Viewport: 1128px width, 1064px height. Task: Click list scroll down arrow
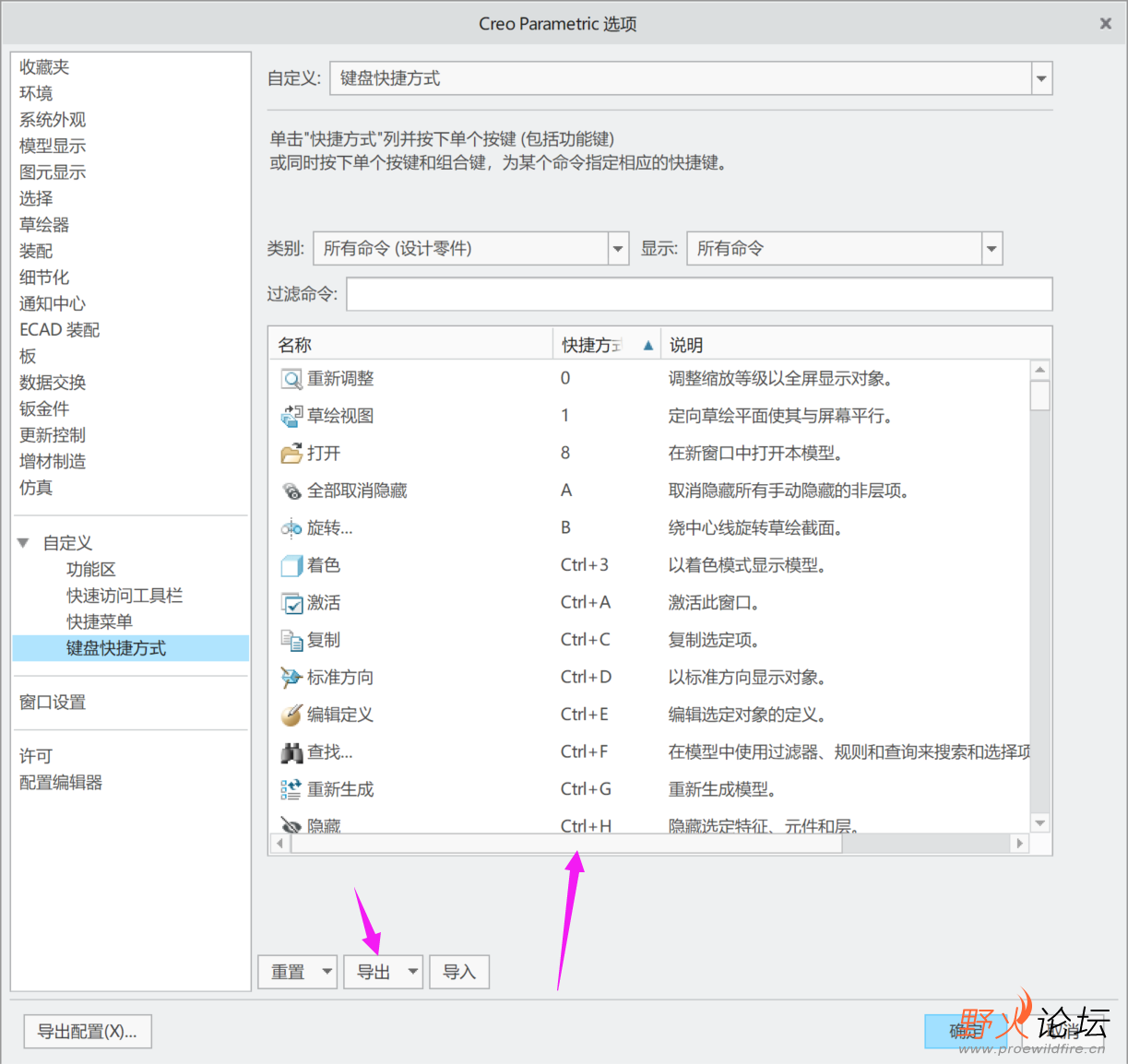click(1040, 822)
